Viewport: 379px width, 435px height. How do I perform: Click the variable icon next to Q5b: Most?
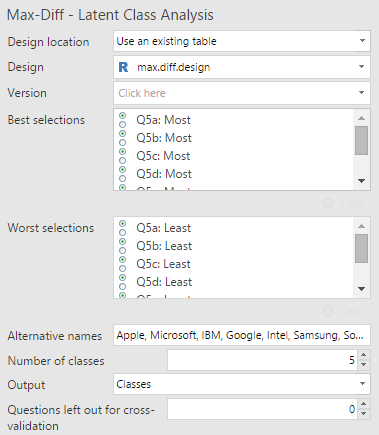123,138
